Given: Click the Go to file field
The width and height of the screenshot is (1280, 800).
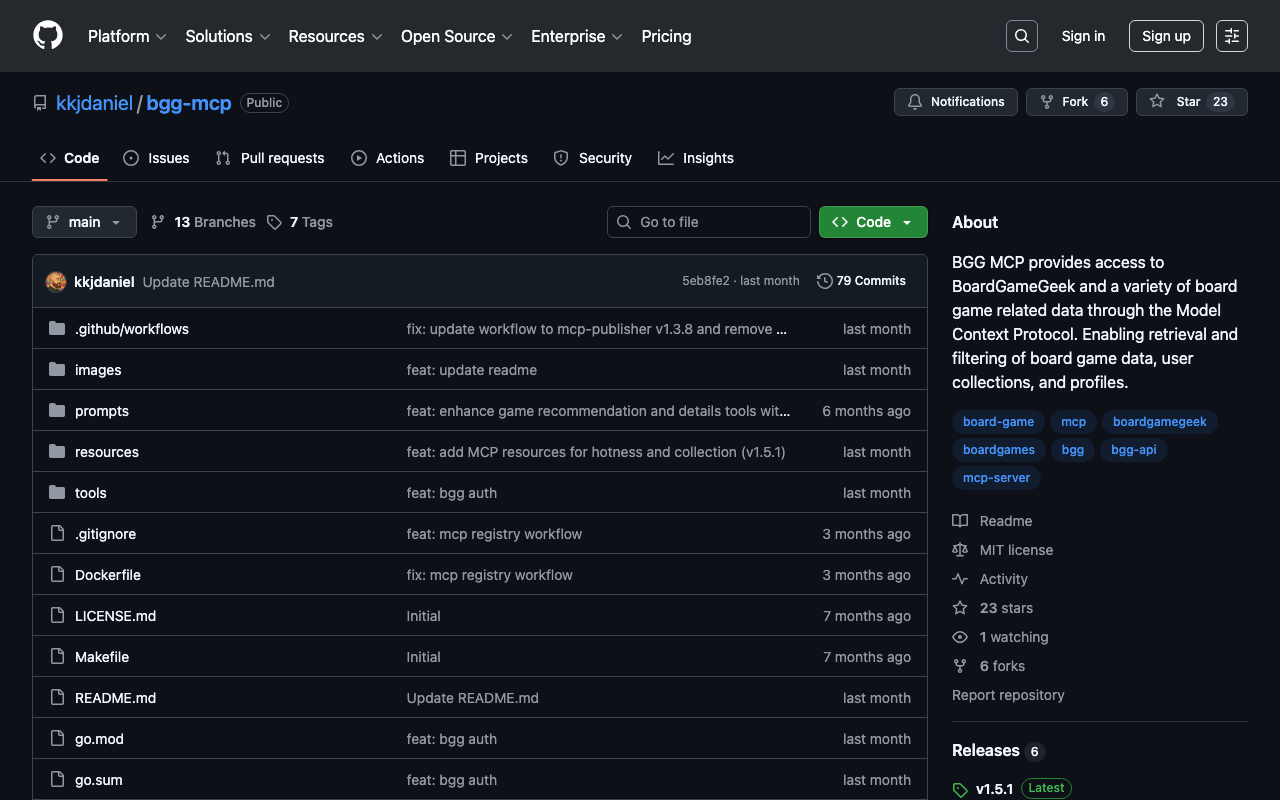Looking at the screenshot, I should [x=709, y=222].
